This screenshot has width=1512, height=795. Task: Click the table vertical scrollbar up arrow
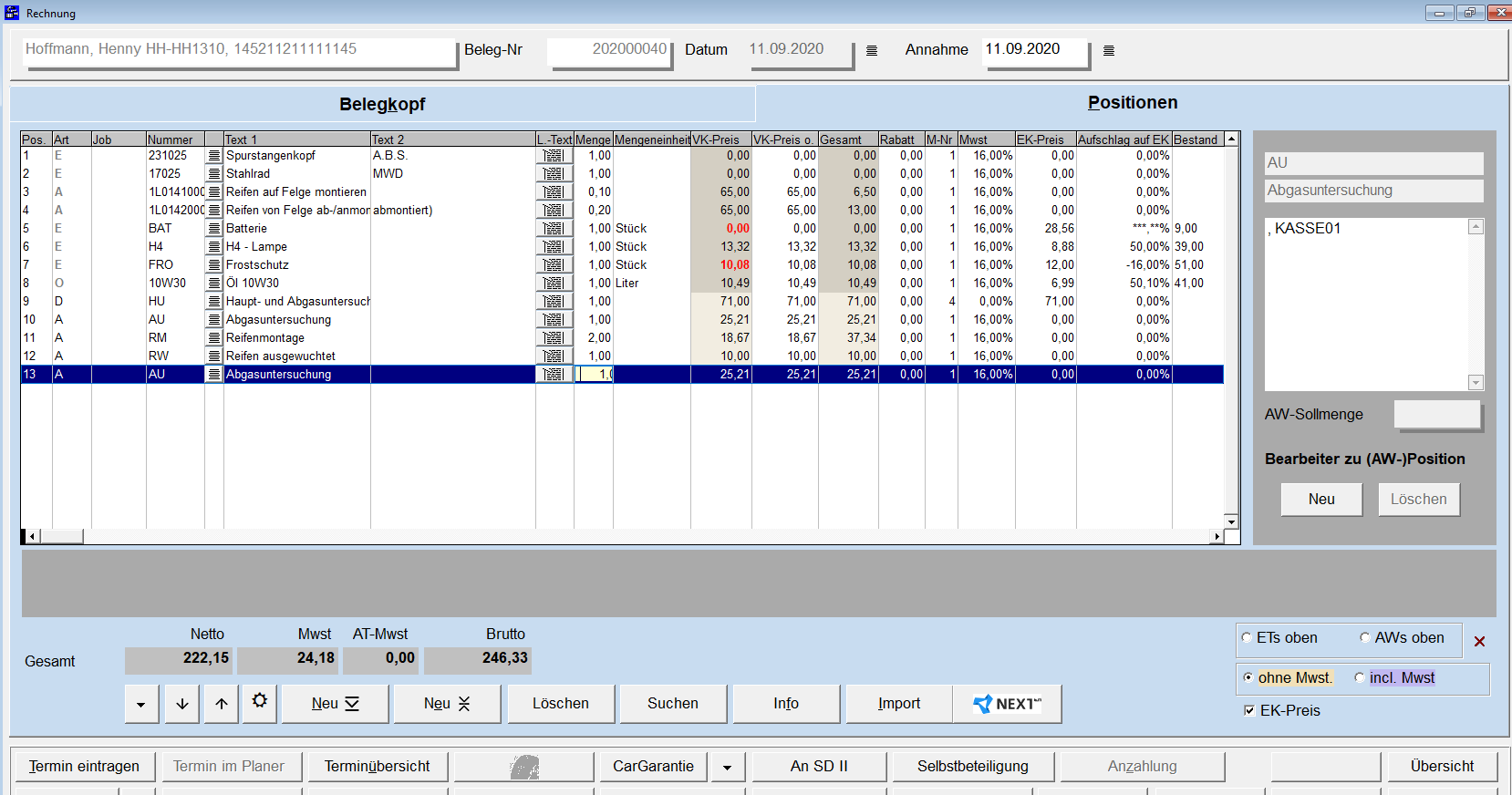1231,139
